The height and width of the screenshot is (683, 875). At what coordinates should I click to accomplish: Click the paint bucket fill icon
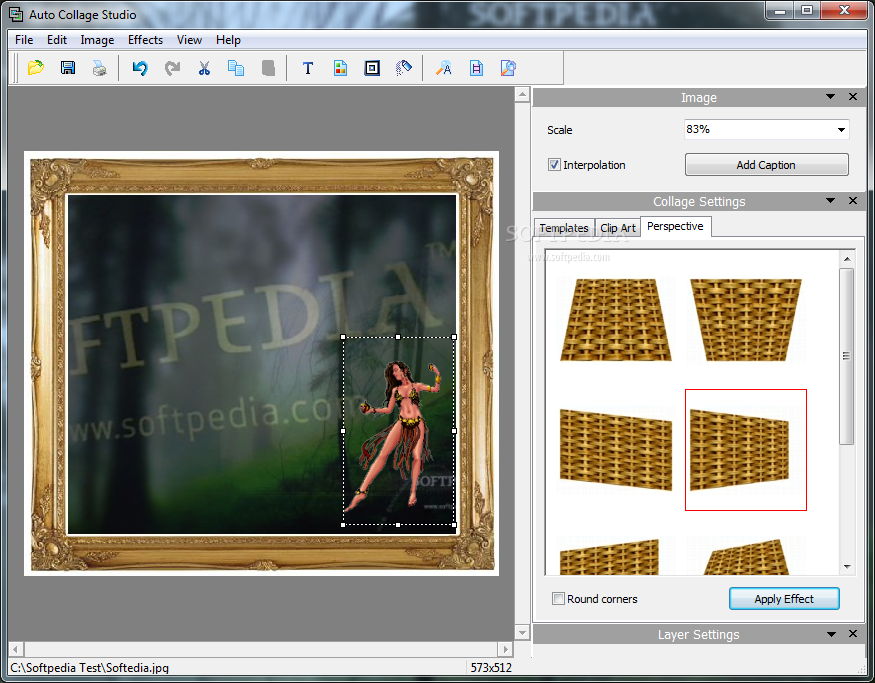(x=404, y=68)
